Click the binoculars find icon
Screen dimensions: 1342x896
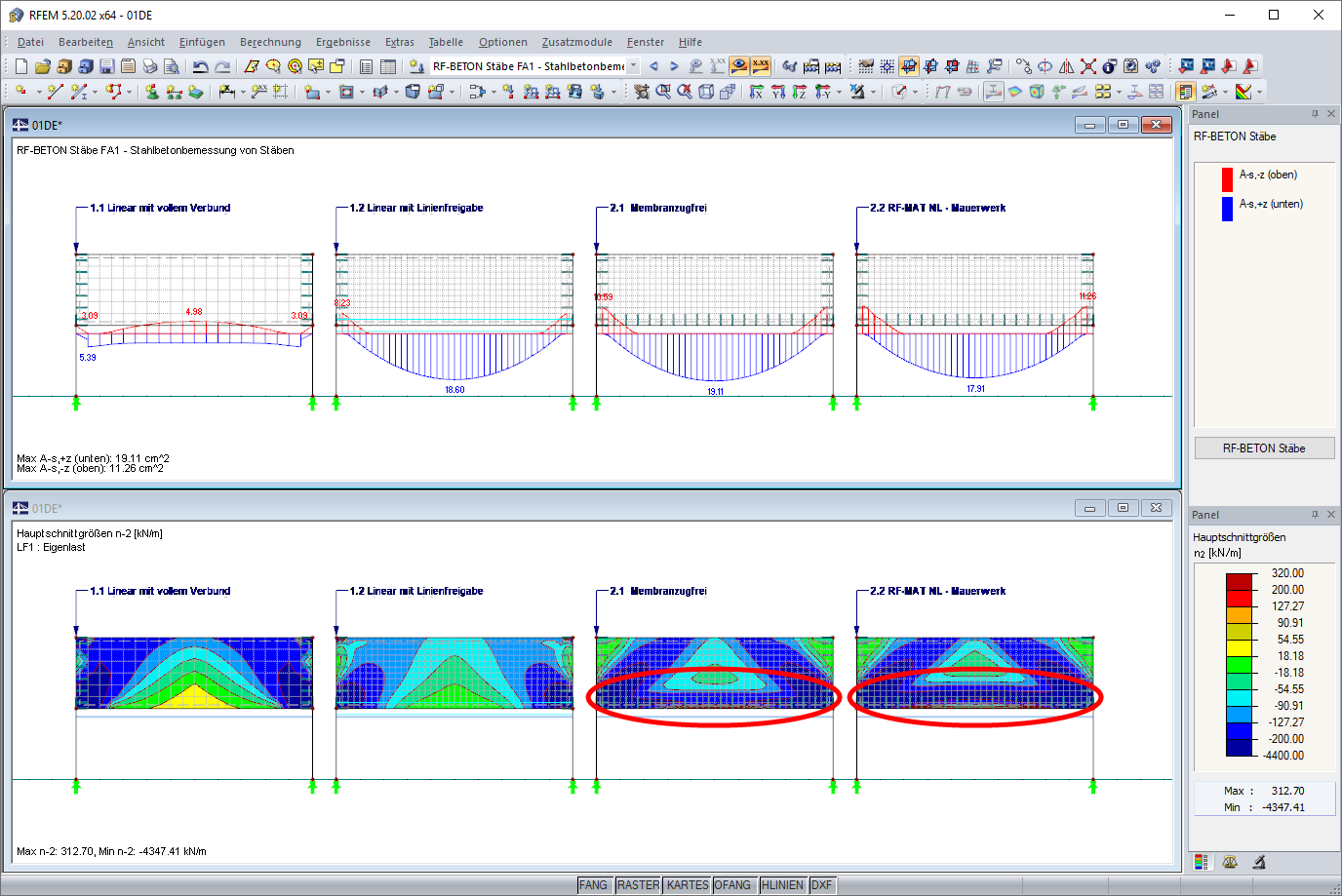[x=790, y=66]
